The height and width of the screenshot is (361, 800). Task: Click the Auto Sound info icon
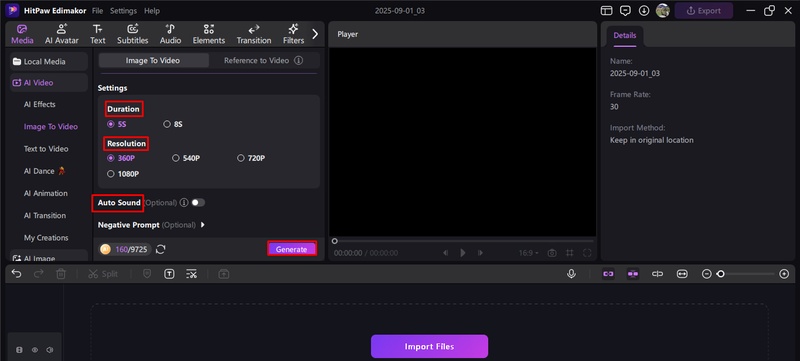pyautogui.click(x=184, y=203)
